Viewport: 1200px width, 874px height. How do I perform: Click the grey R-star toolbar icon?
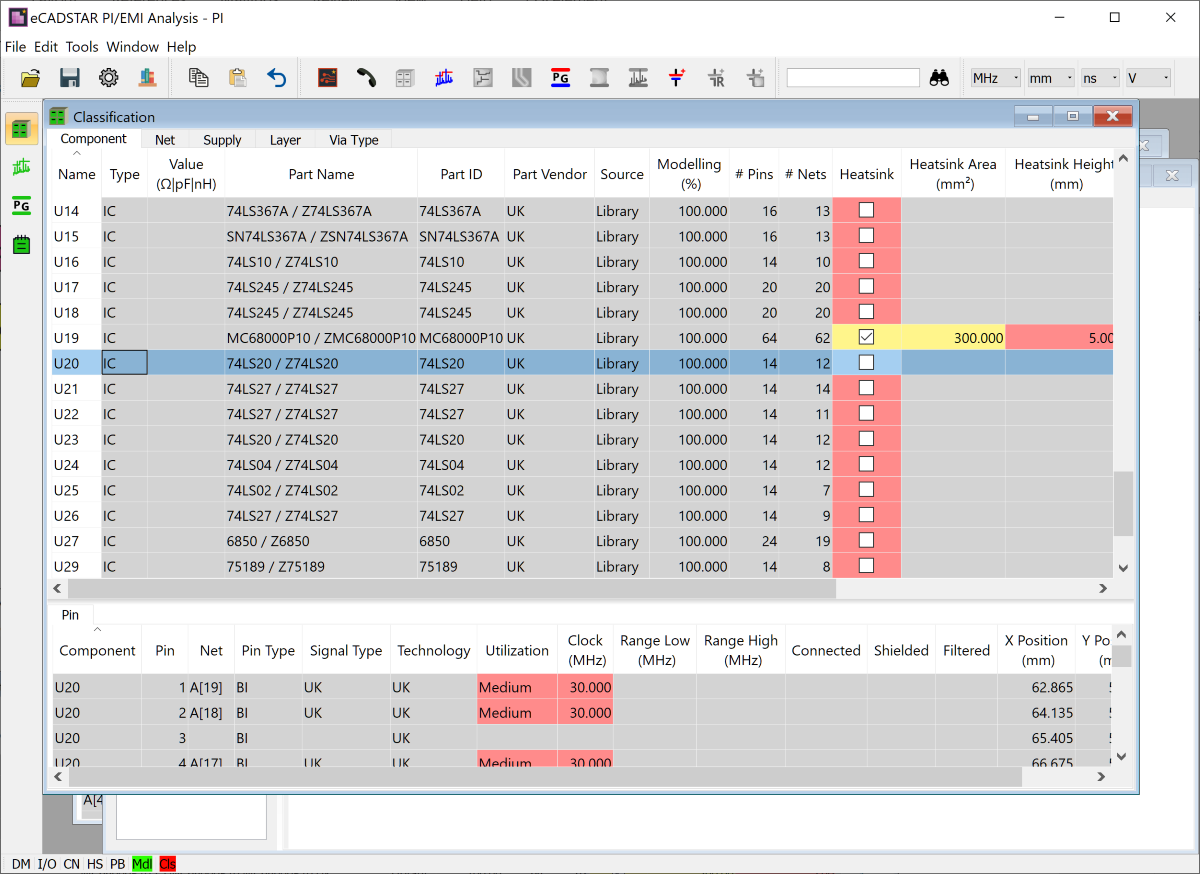[x=716, y=78]
